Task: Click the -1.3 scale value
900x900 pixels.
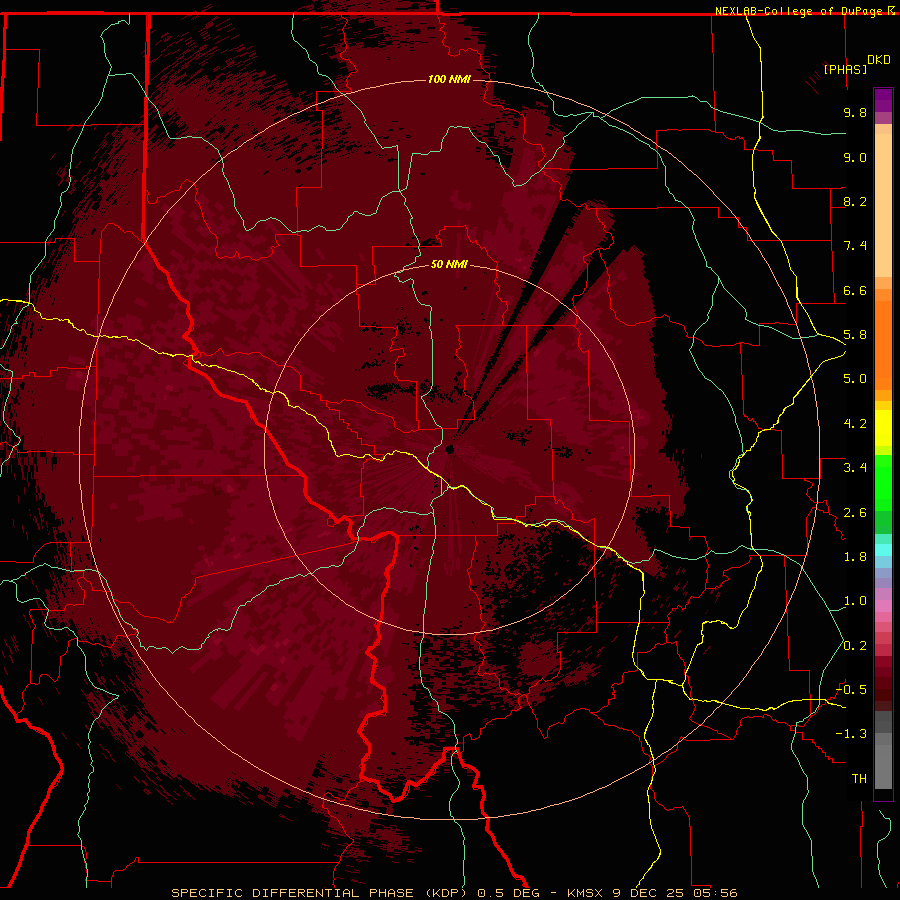Action: (x=852, y=734)
